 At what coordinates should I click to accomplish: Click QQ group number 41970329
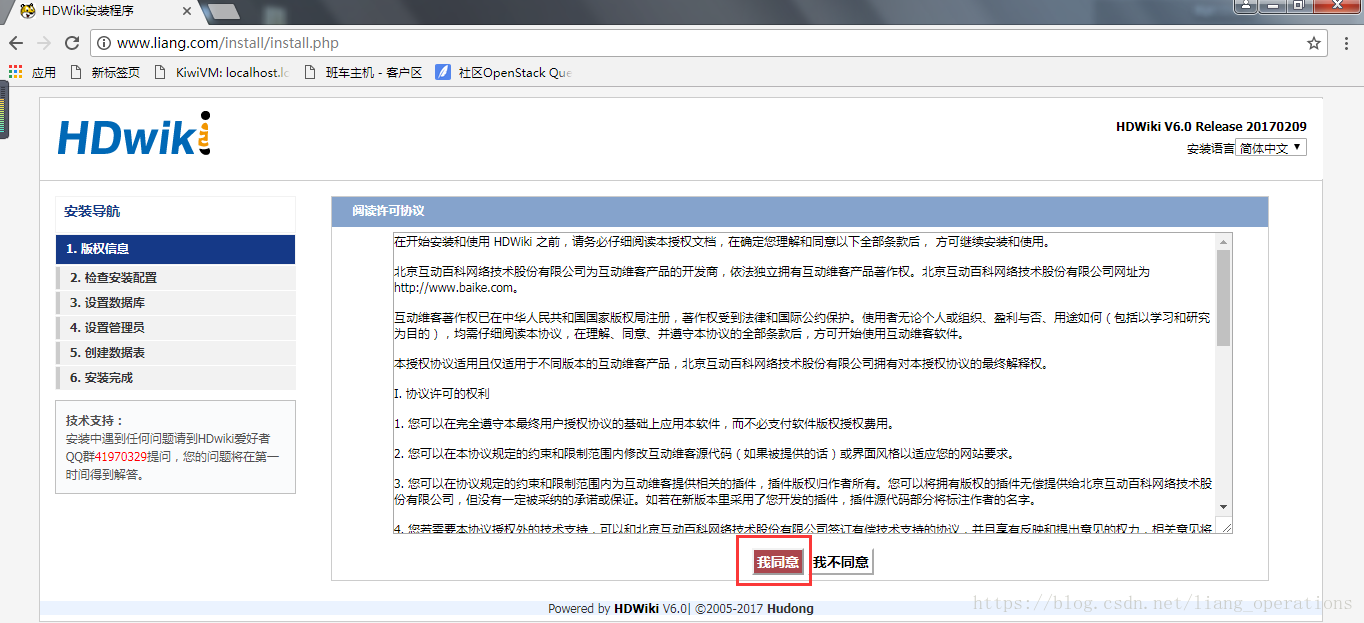coord(122,455)
